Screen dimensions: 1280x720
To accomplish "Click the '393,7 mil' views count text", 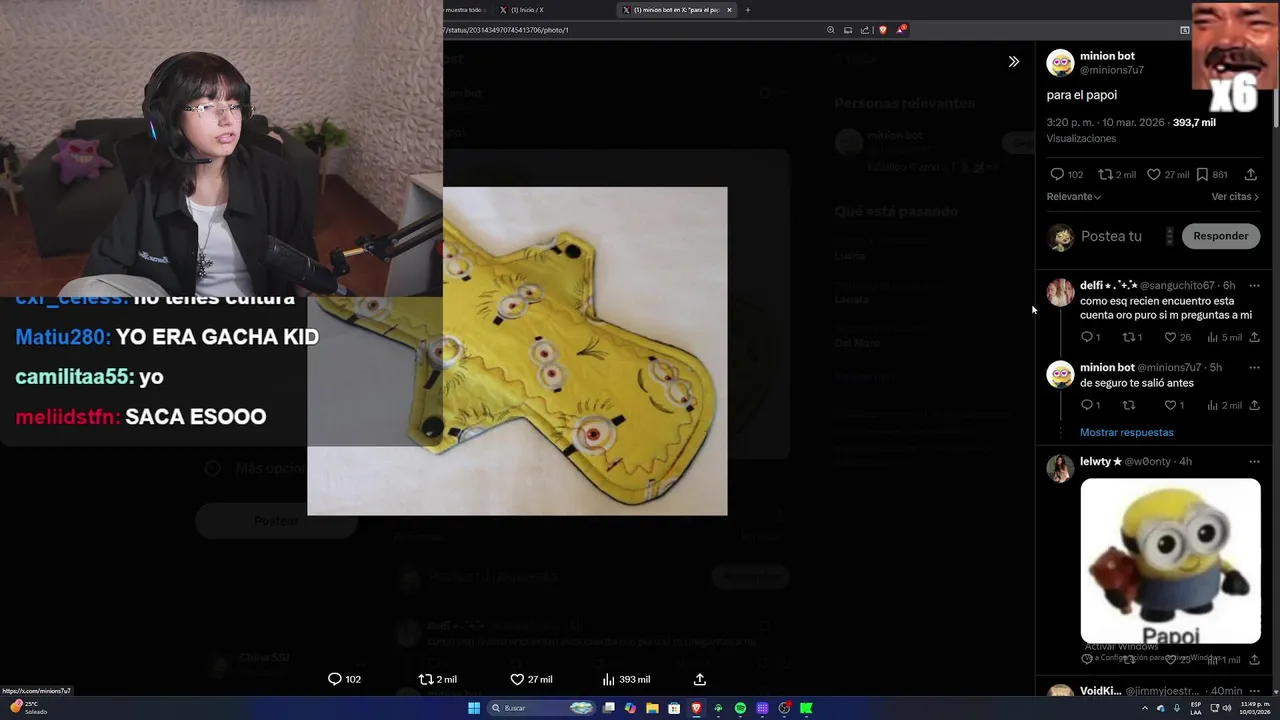I will pos(1194,123).
